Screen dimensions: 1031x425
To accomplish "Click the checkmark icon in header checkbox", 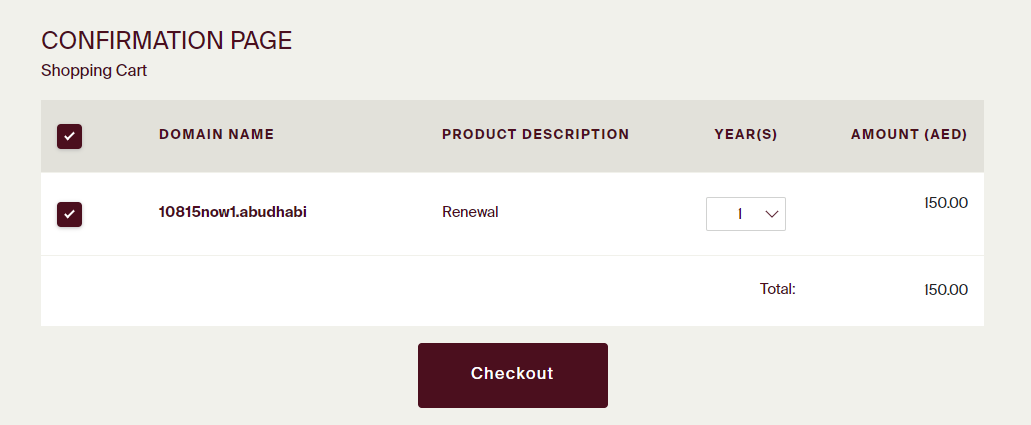I will [x=70, y=136].
